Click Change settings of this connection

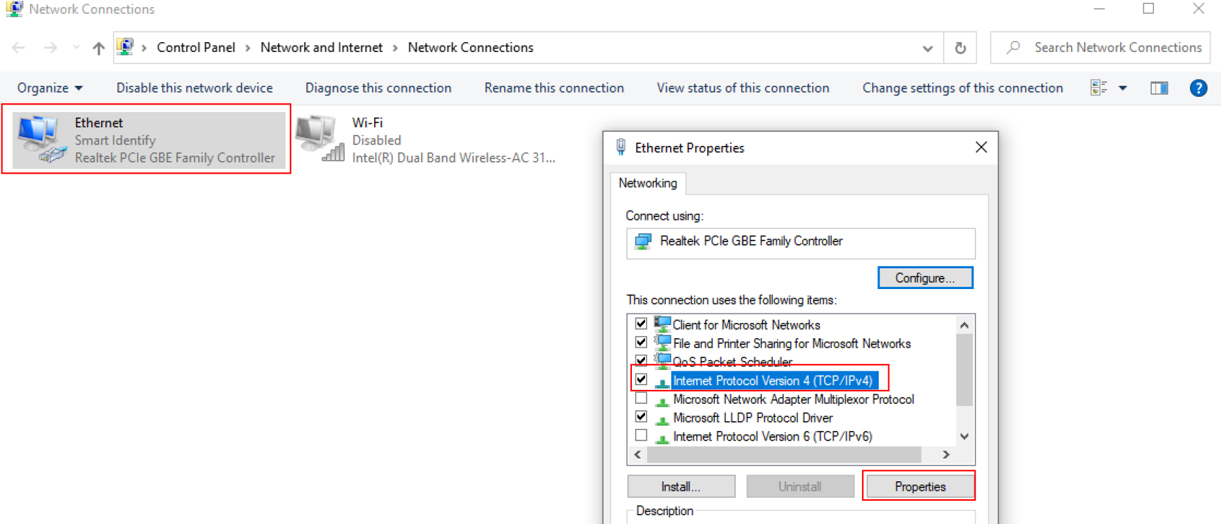tap(963, 88)
